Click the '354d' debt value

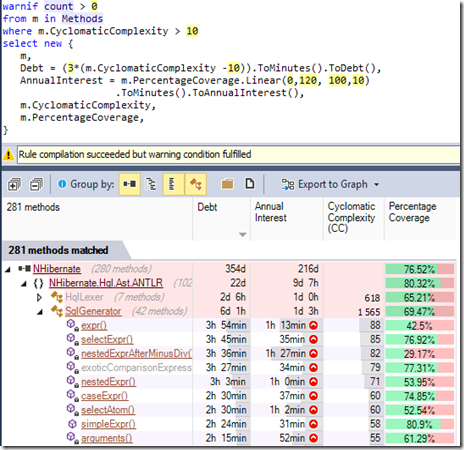click(235, 269)
